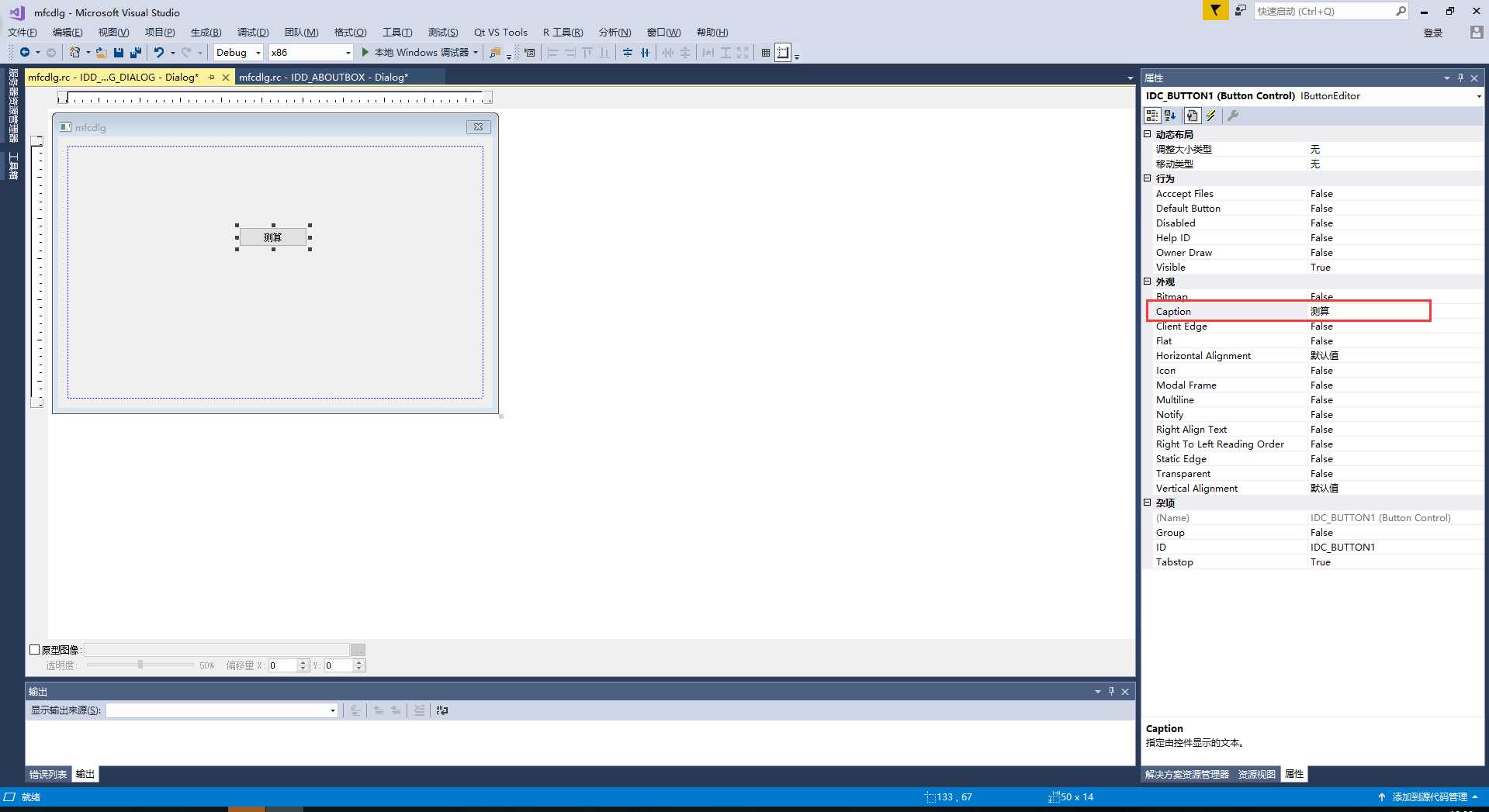This screenshot has width=1489, height=812.
Task: Click the test dialog toolbar icon
Action: point(530,52)
